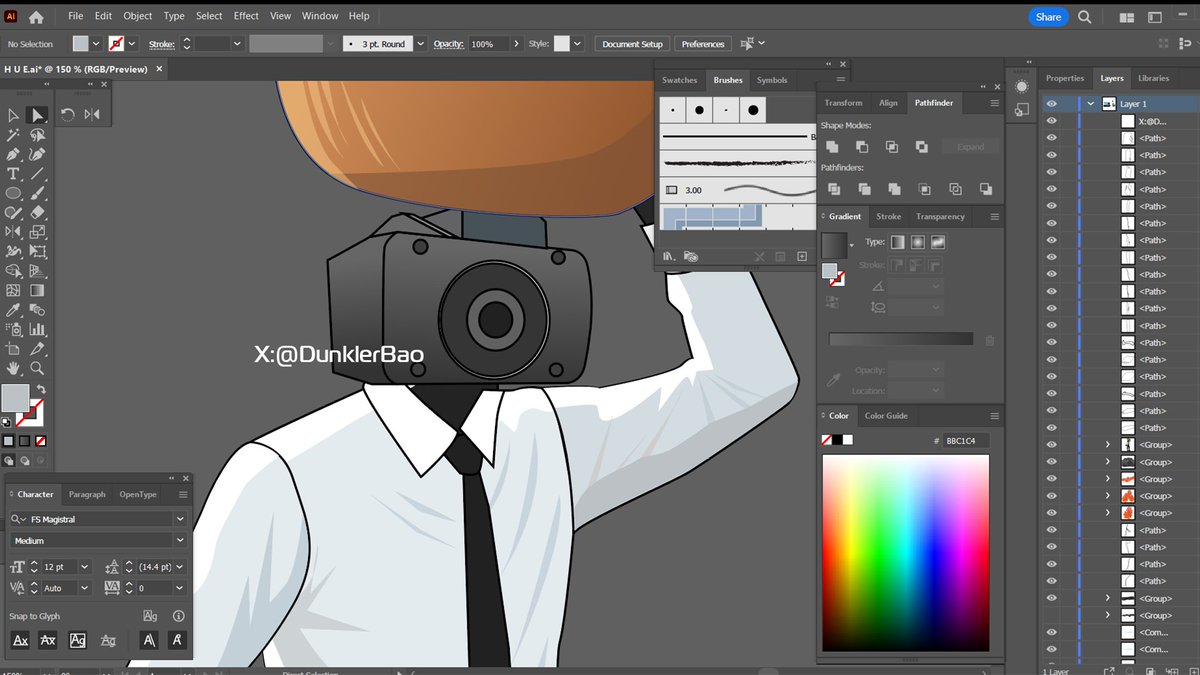Click the Divide pathfinder icon

pyautogui.click(x=832, y=189)
